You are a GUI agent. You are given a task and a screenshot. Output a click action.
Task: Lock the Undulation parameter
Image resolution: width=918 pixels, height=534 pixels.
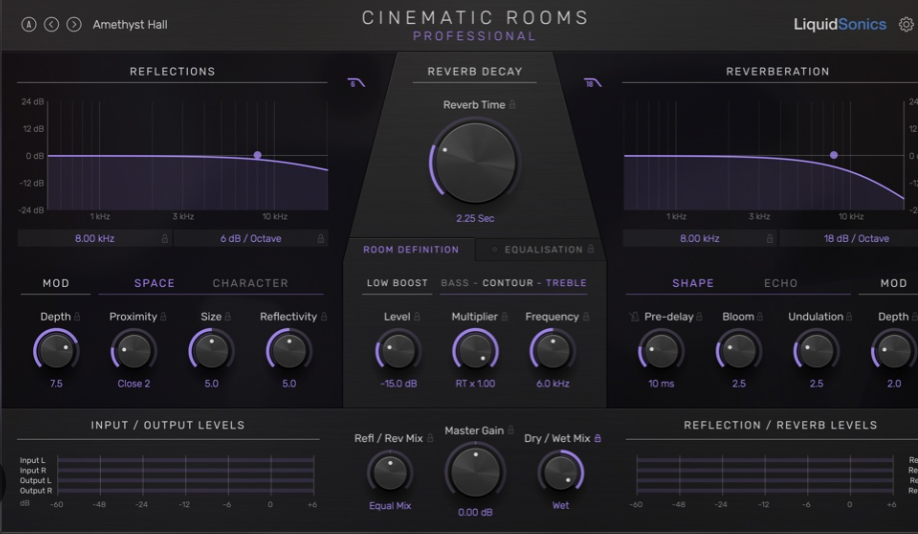click(848, 316)
